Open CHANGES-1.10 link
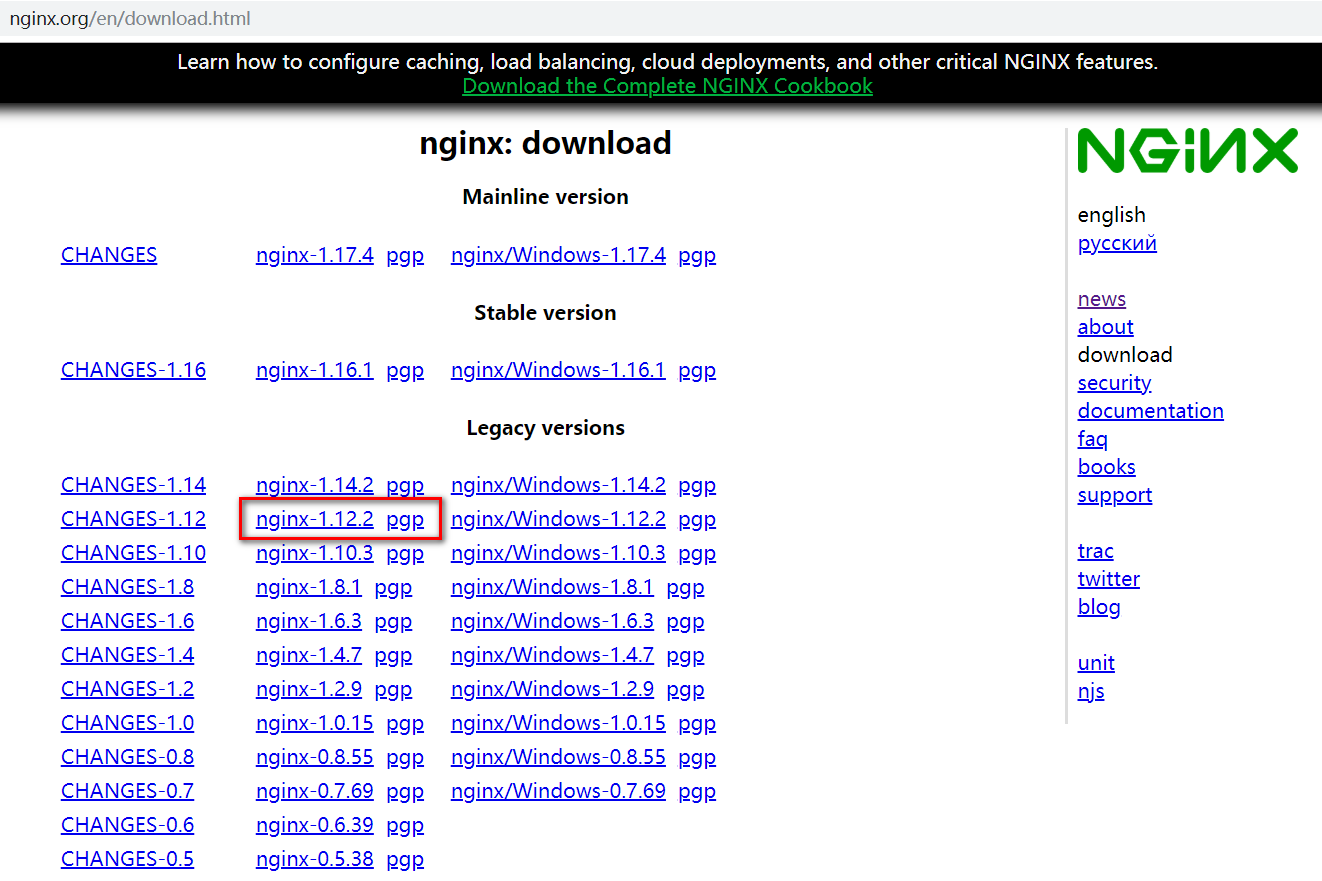1322x881 pixels. [x=133, y=553]
